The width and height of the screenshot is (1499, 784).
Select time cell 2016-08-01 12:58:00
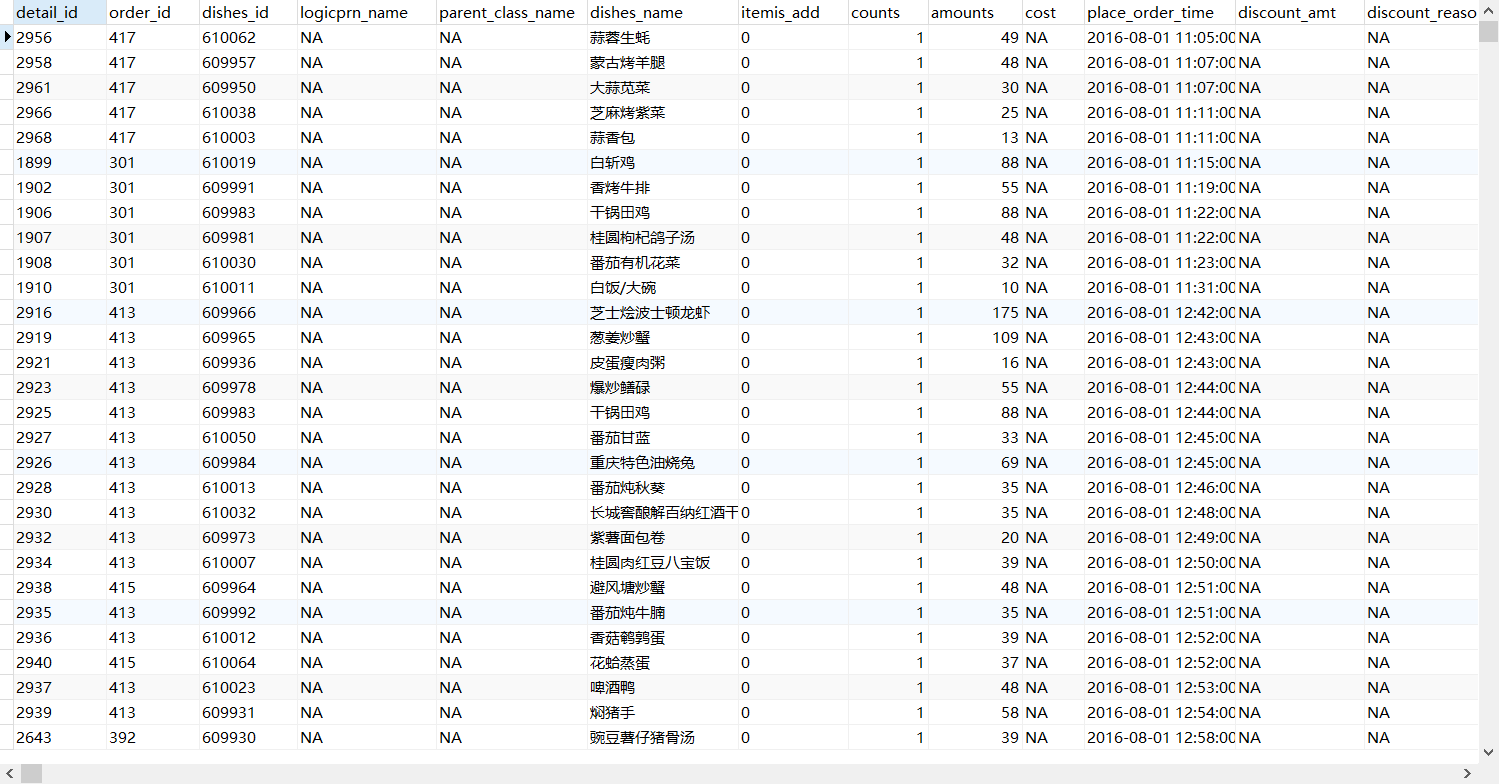1160,737
